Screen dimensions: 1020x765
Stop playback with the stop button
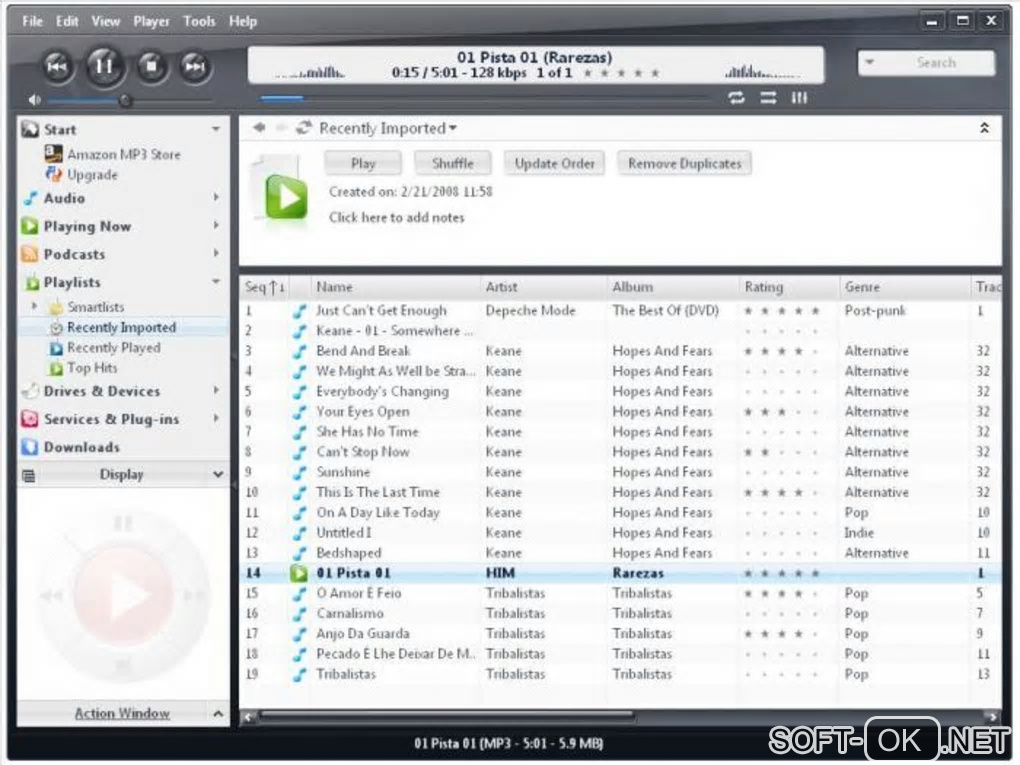[x=152, y=66]
